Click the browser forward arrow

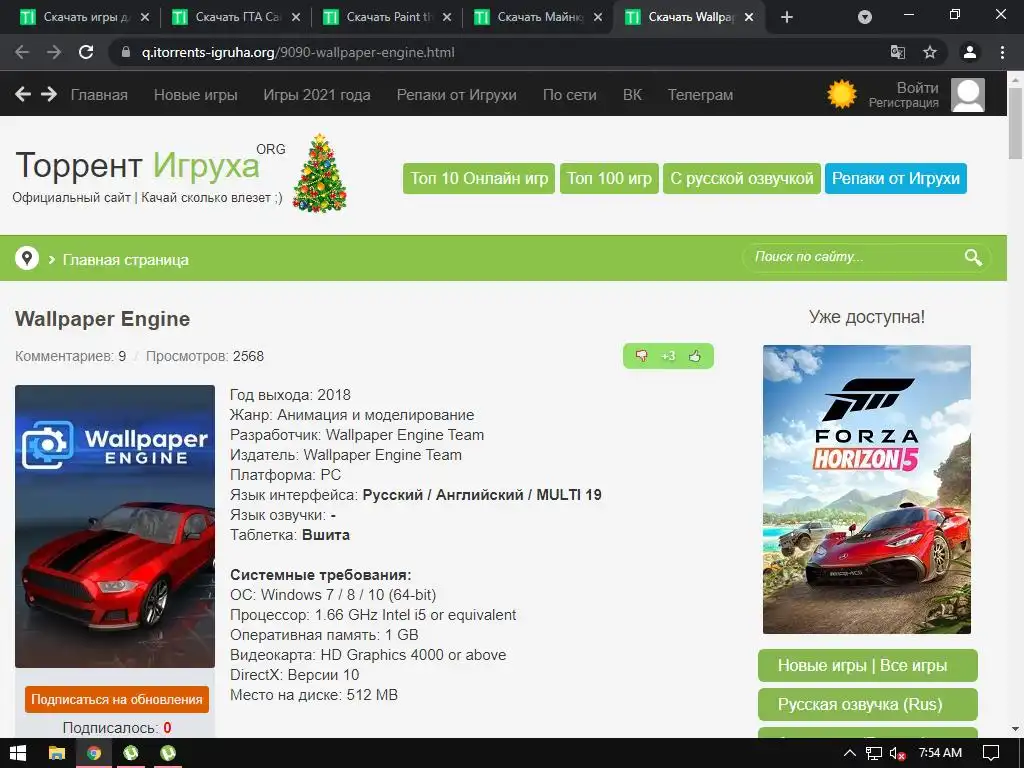point(54,52)
